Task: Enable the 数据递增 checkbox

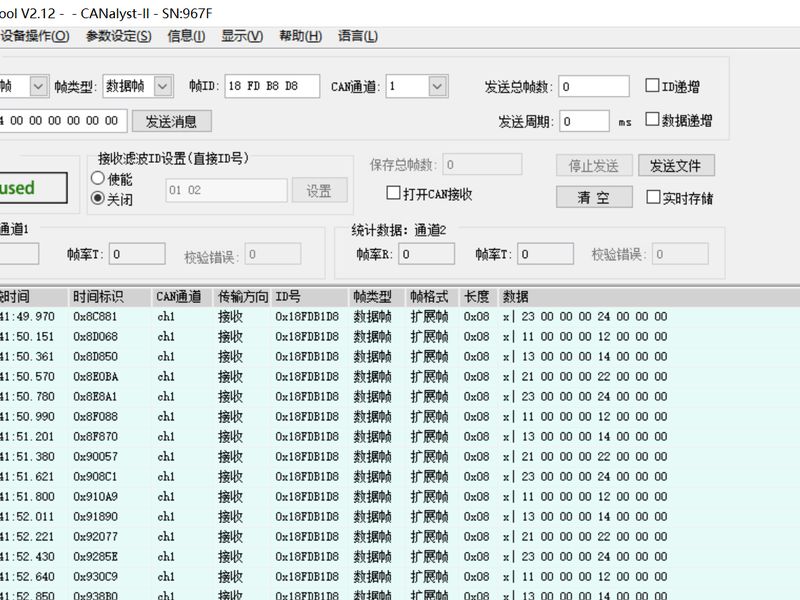Action: 652,119
